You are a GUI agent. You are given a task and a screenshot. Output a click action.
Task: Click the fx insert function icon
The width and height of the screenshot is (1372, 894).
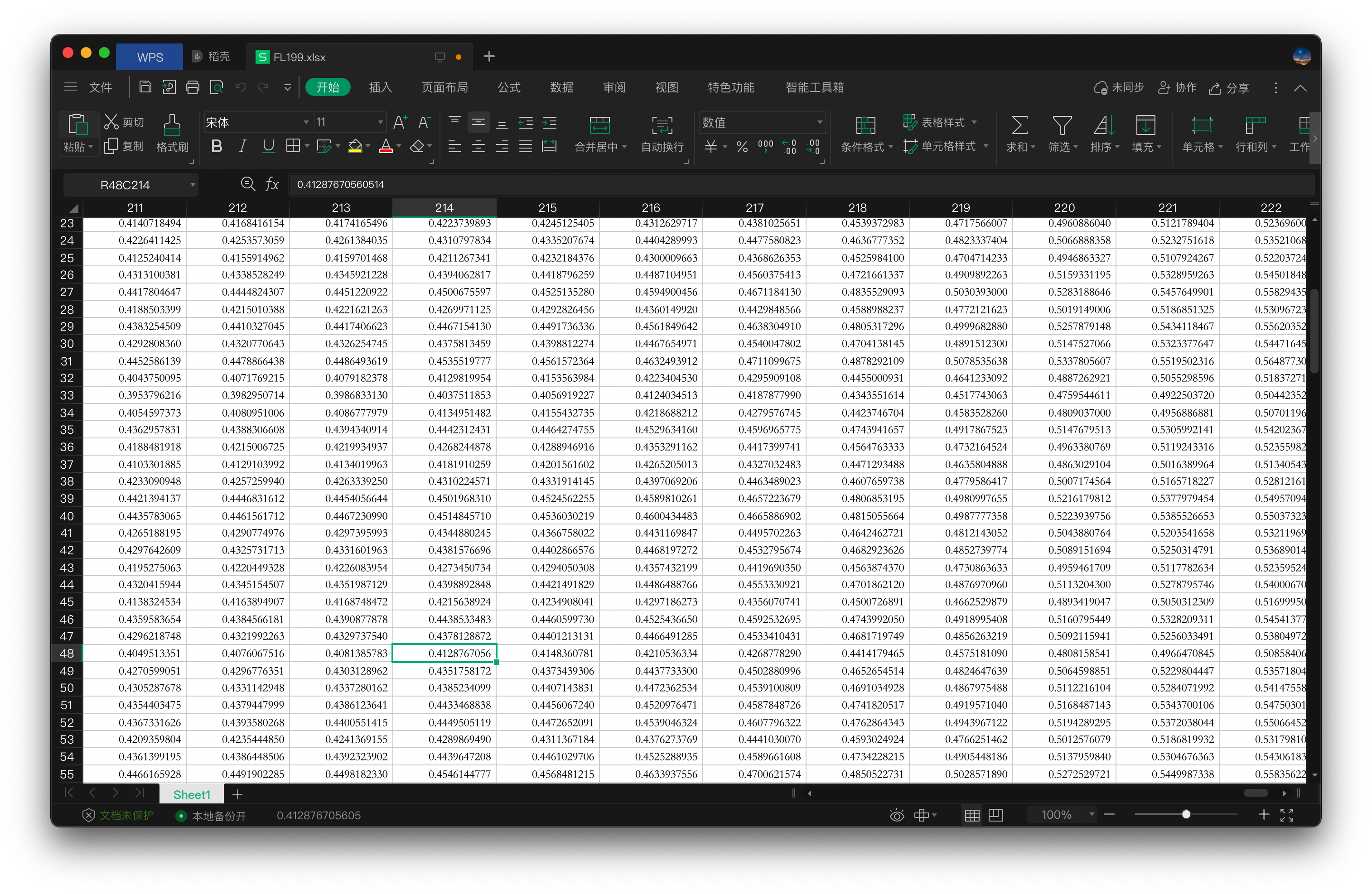pyautogui.click(x=272, y=184)
